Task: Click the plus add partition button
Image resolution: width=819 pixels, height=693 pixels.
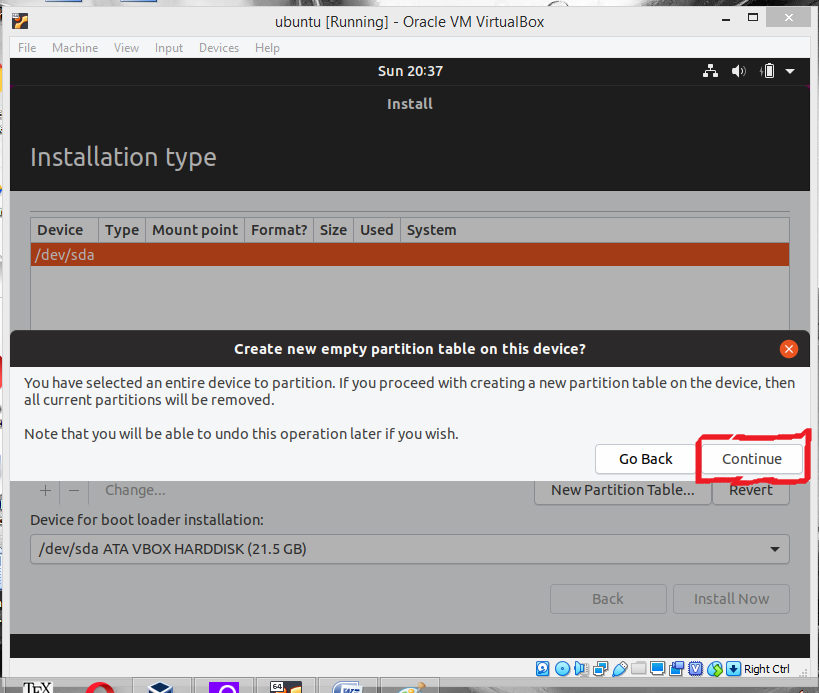Action: point(45,491)
